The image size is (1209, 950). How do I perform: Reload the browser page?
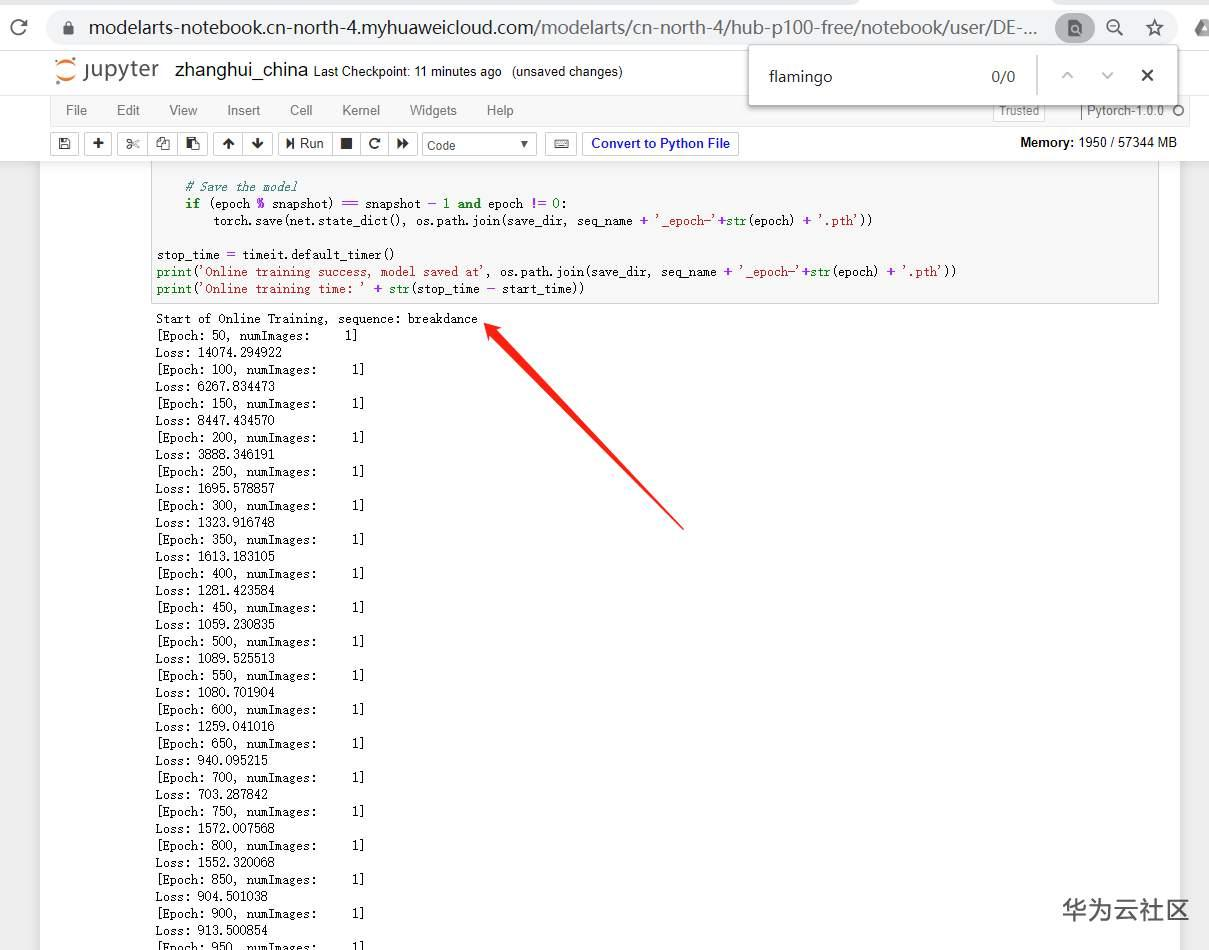pyautogui.click(x=18, y=28)
